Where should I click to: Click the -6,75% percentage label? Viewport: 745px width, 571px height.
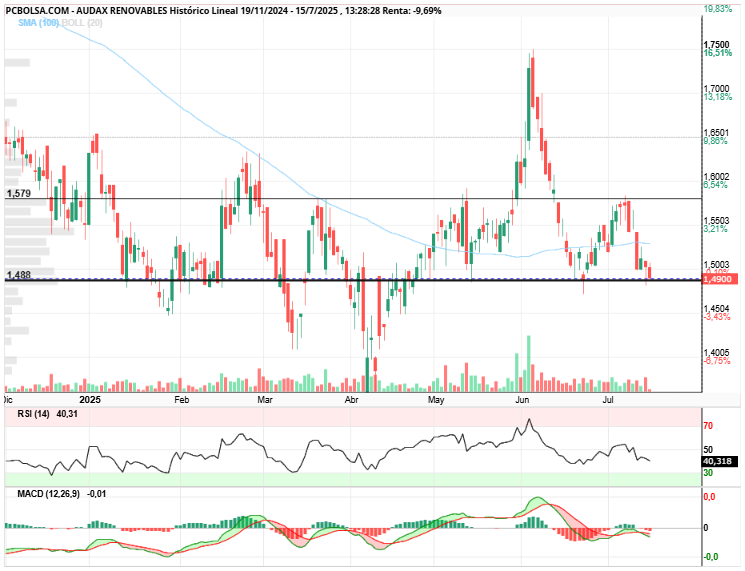click(x=717, y=361)
